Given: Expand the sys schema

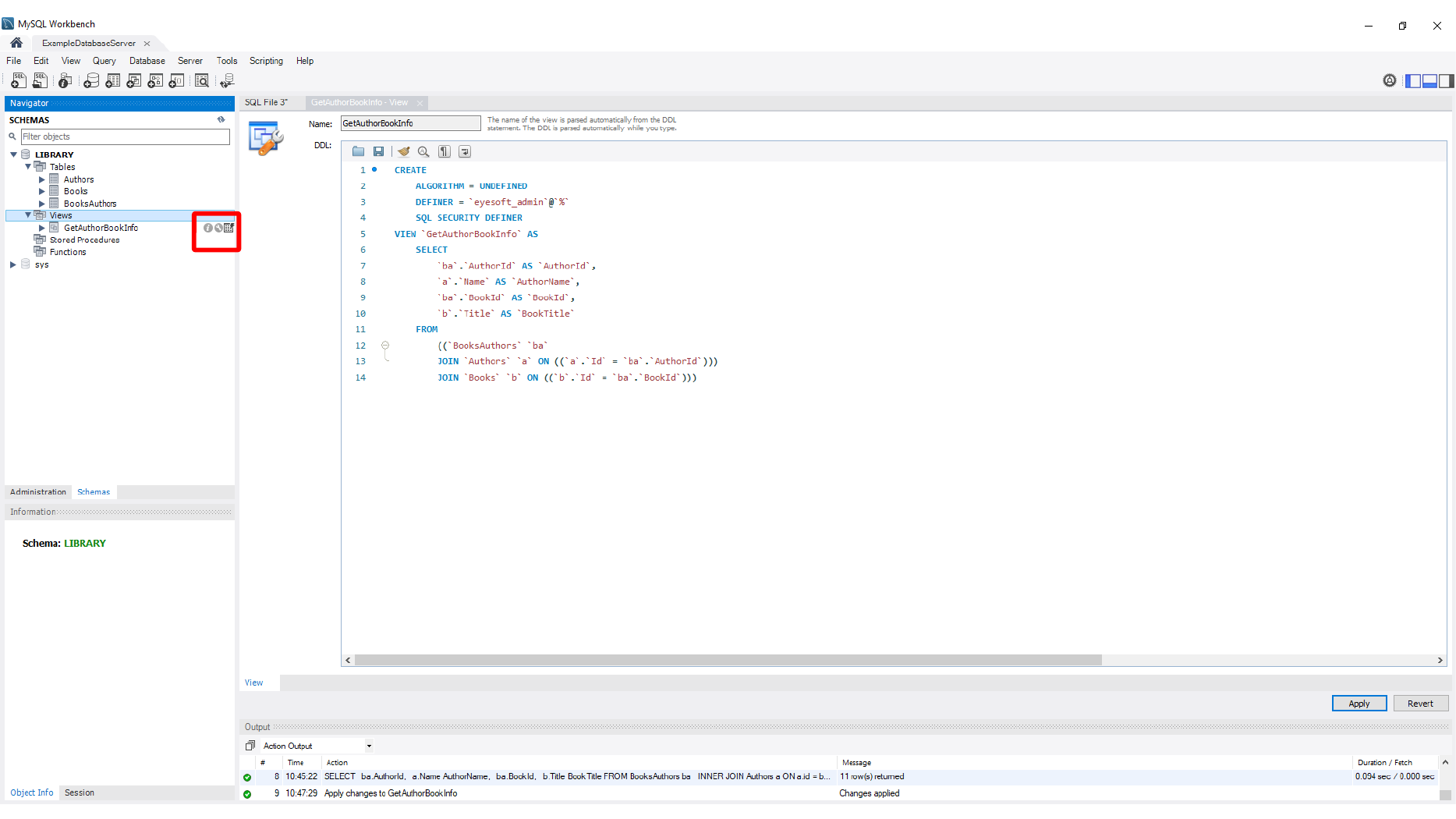Looking at the screenshot, I should tap(13, 264).
